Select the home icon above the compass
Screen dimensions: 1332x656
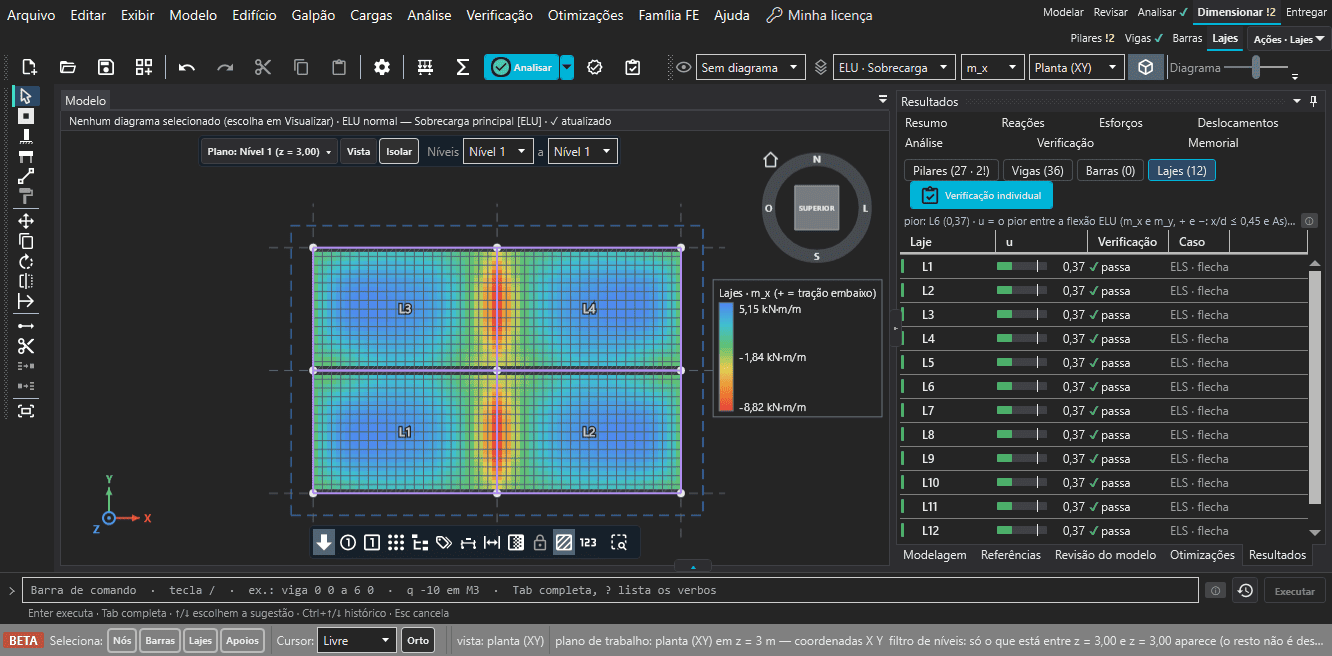[x=770, y=160]
